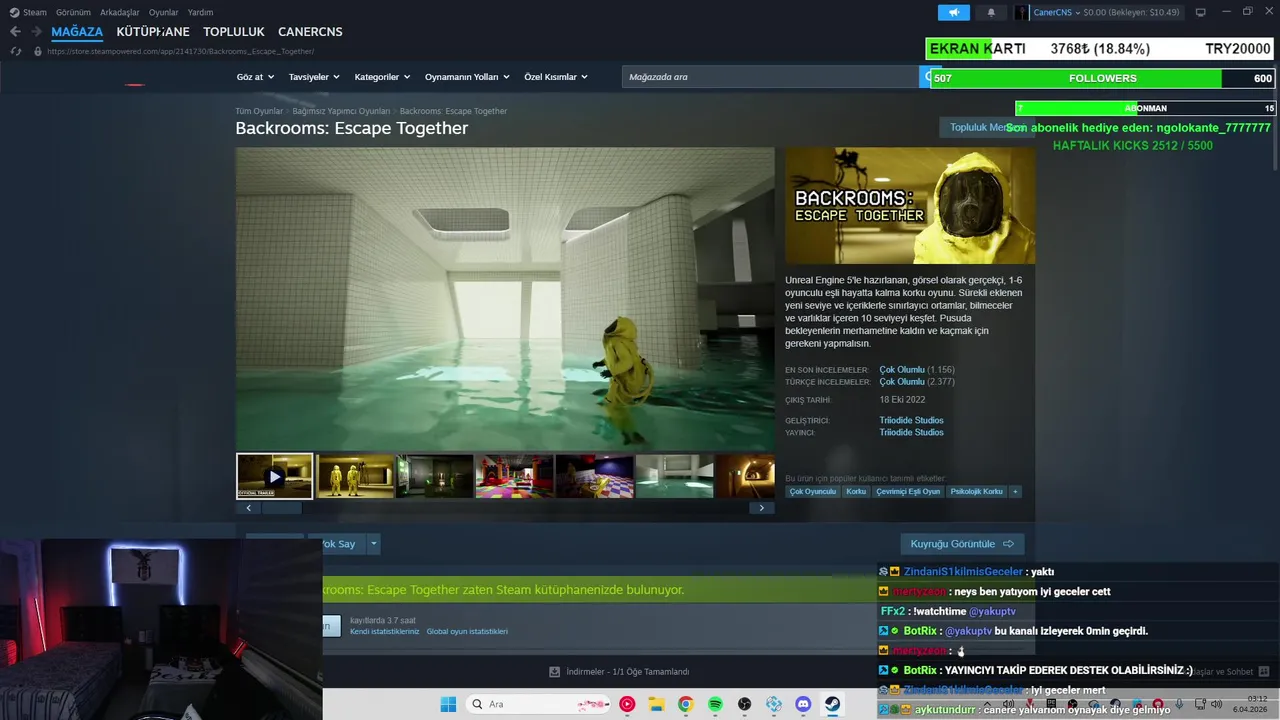Open Bağımsız Yapımcı Oyunları breadcrumb link
1280x720 pixels.
[x=341, y=111]
